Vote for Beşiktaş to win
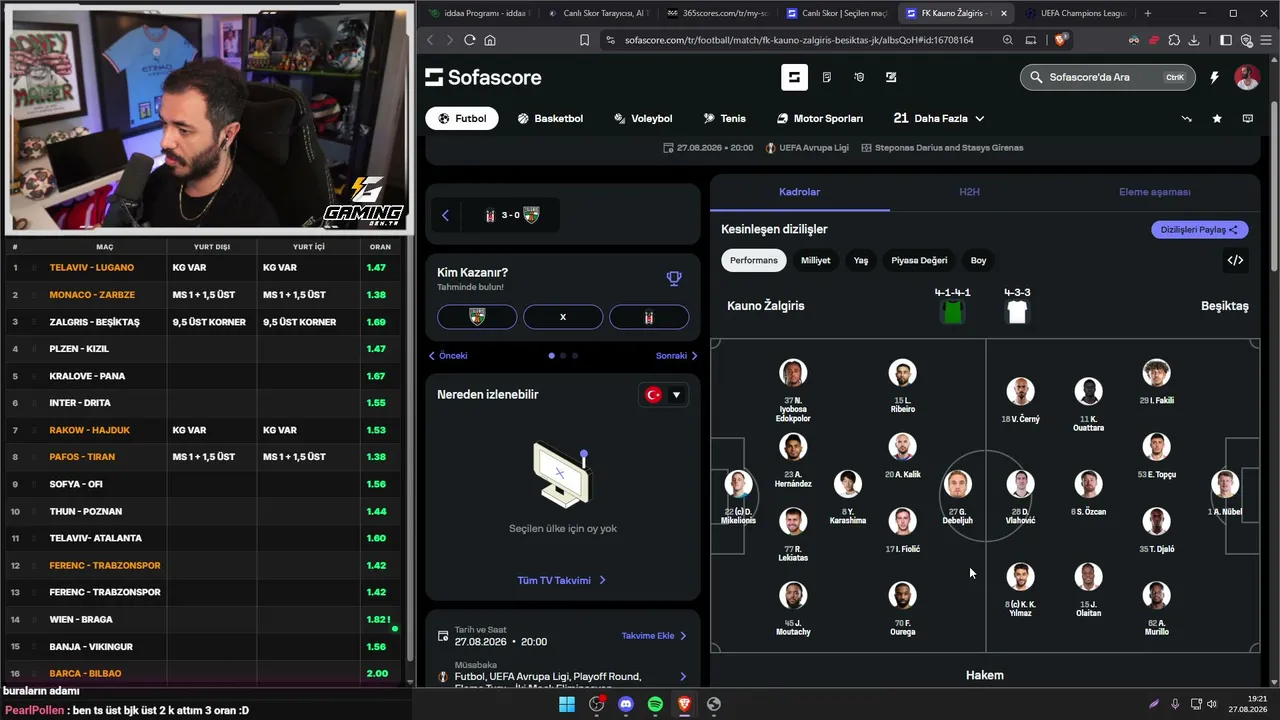 click(649, 317)
